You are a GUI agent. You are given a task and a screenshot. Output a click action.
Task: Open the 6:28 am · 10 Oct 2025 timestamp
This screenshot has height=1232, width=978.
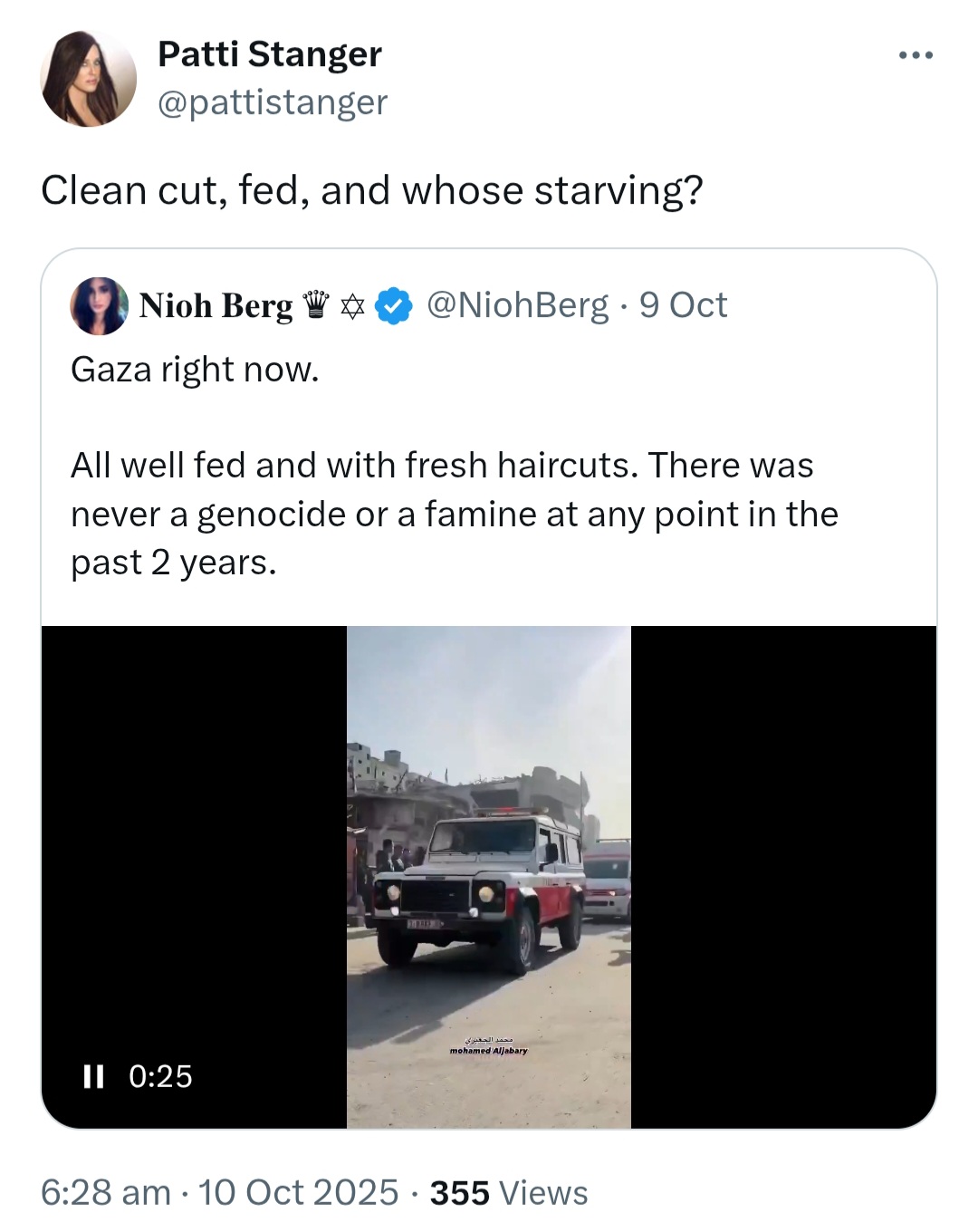(220, 1193)
